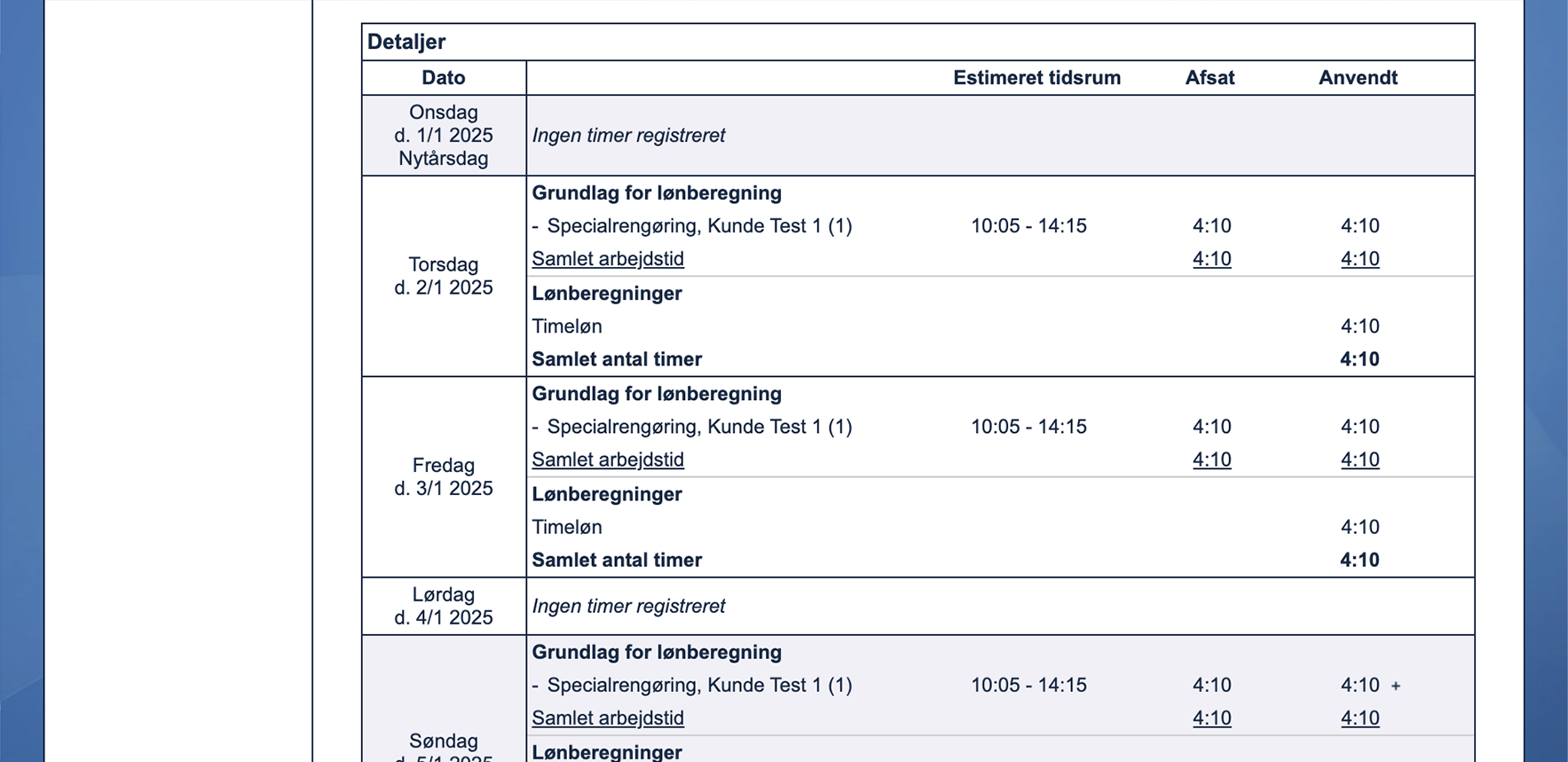Click Saturday's Ingen timer registreret text
The width and height of the screenshot is (1568, 762).
point(628,606)
